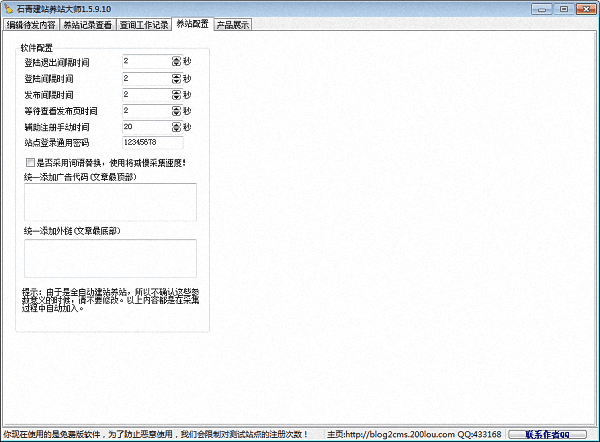This screenshot has height=442, width=600.
Task: Click the 登陆退出间隔时间 value field
Action: [x=145, y=61]
